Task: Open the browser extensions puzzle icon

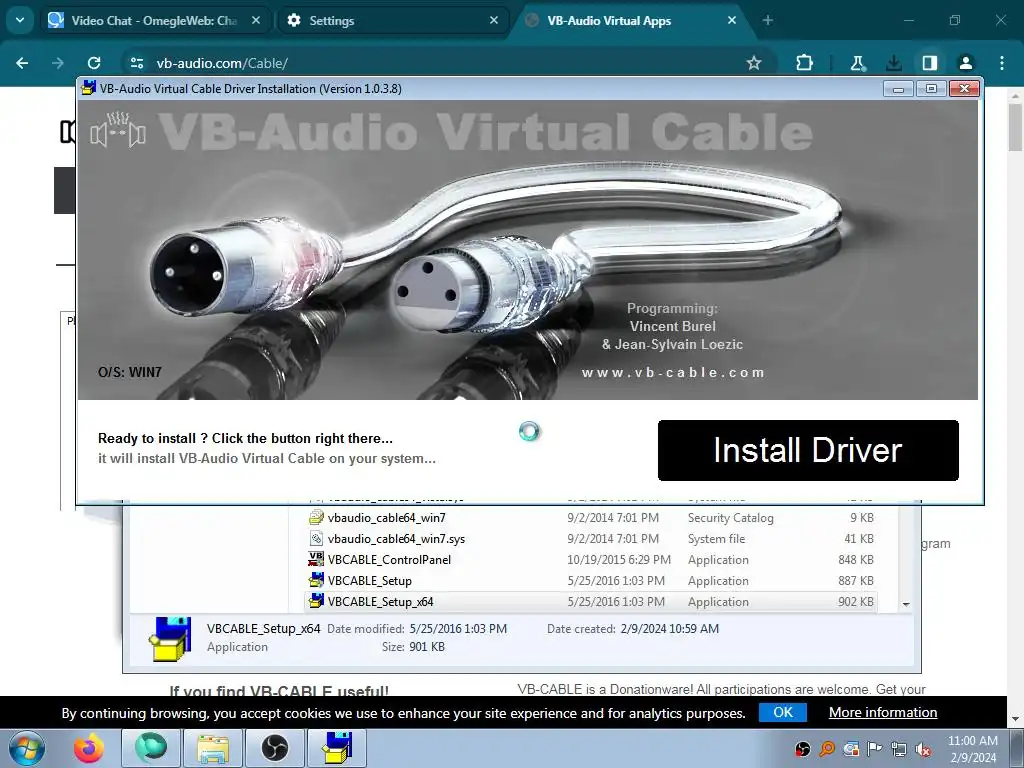Action: 805,63
